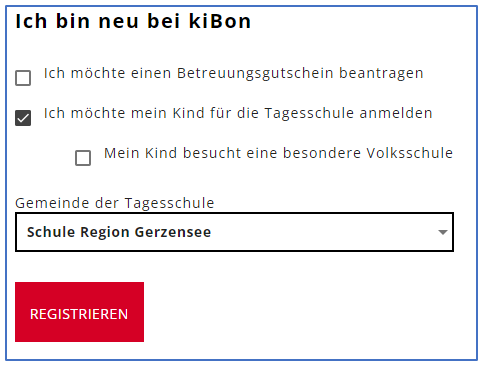
Task: Click the 'Ich bin neu bei kiBon' heading
Action: [x=133, y=22]
